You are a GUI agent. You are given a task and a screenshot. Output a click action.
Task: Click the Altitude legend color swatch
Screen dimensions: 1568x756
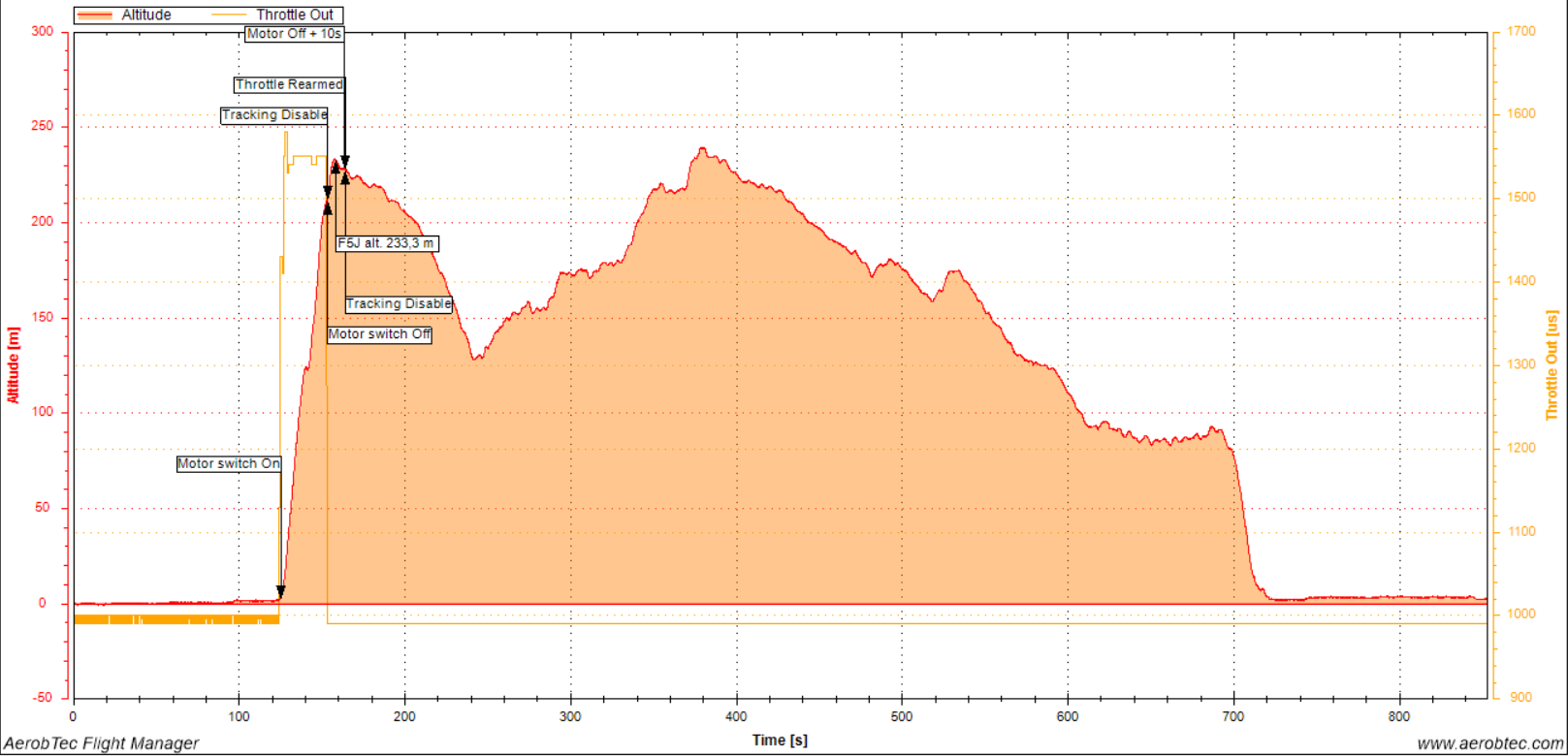click(94, 16)
